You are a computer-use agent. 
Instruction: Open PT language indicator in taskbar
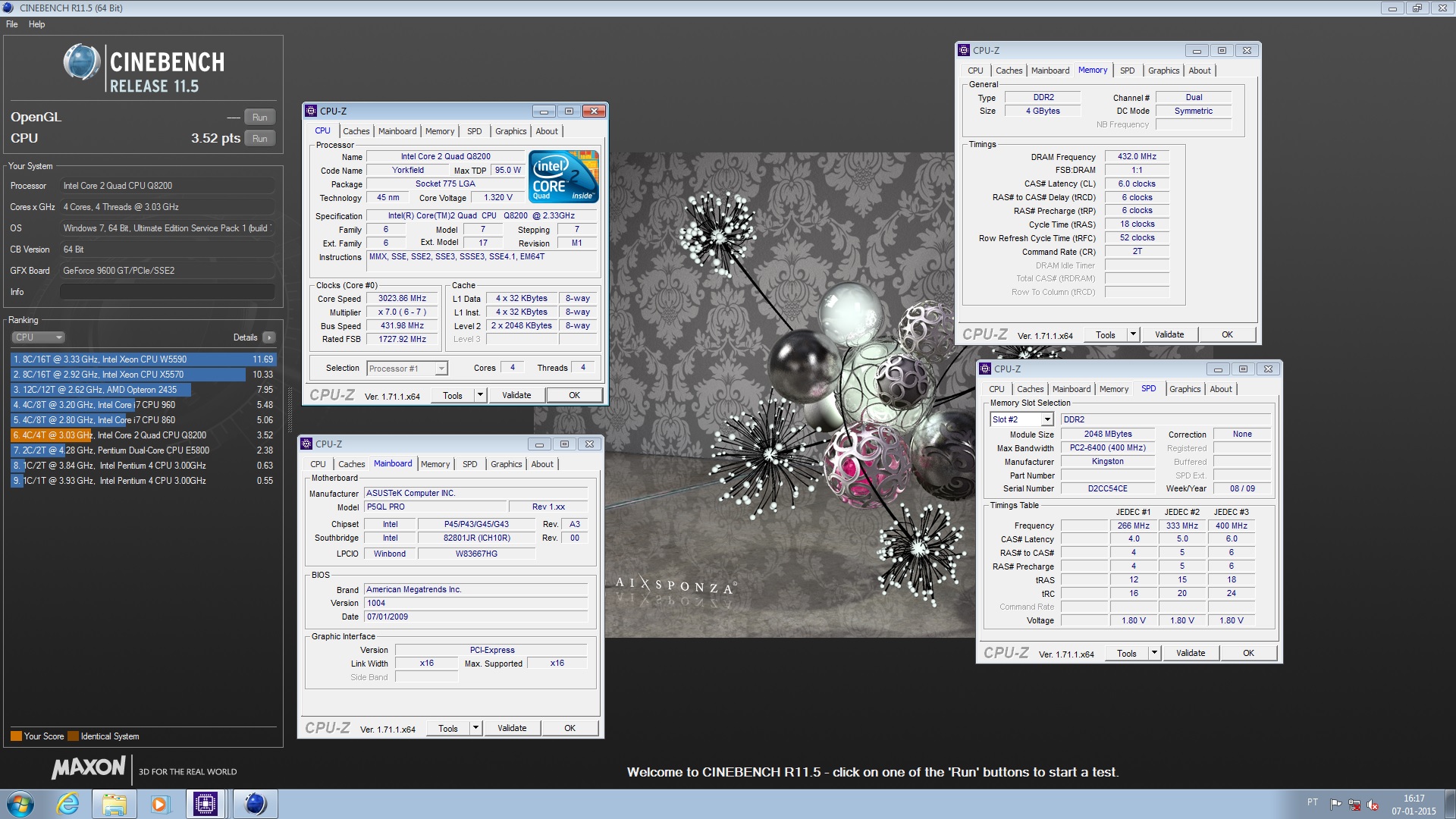click(1313, 802)
